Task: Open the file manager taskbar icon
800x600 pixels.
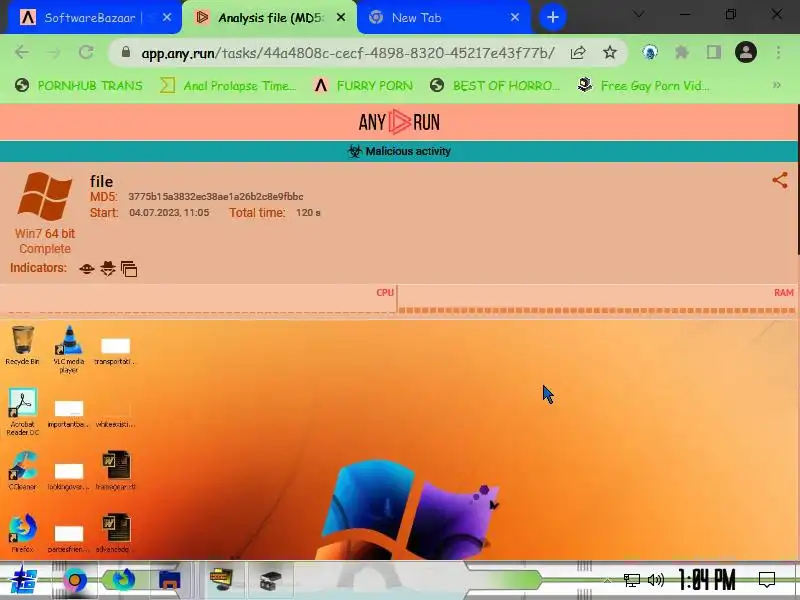Action: tap(170, 580)
